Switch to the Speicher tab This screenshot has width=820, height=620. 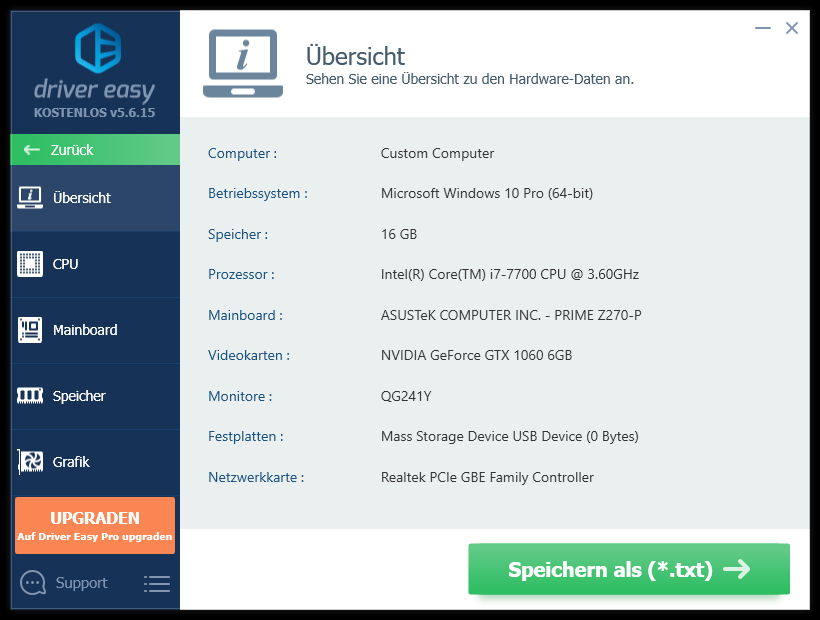pyautogui.click(x=95, y=396)
